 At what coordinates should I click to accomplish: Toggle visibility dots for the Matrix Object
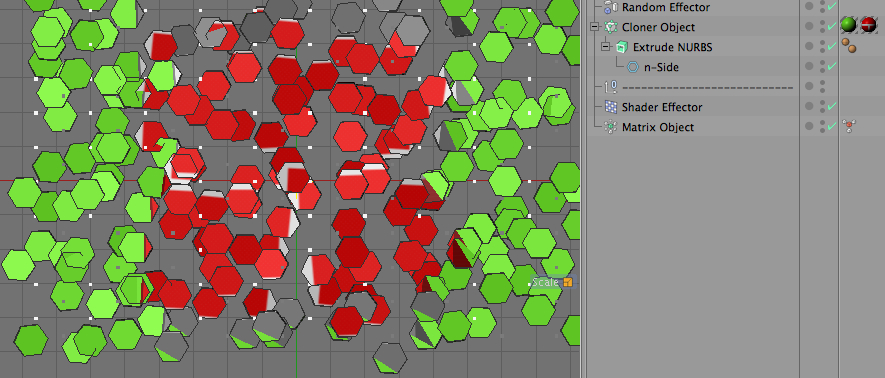822,126
